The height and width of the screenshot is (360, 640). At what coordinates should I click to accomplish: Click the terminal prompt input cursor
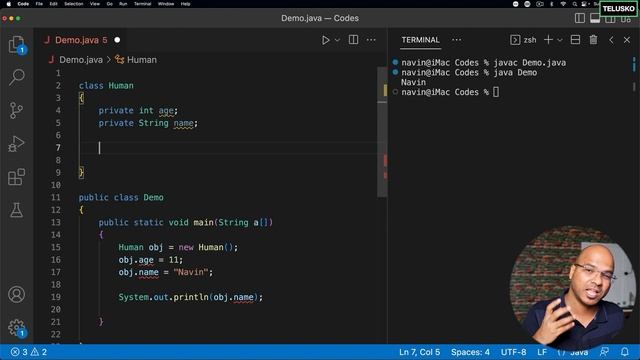(496, 92)
